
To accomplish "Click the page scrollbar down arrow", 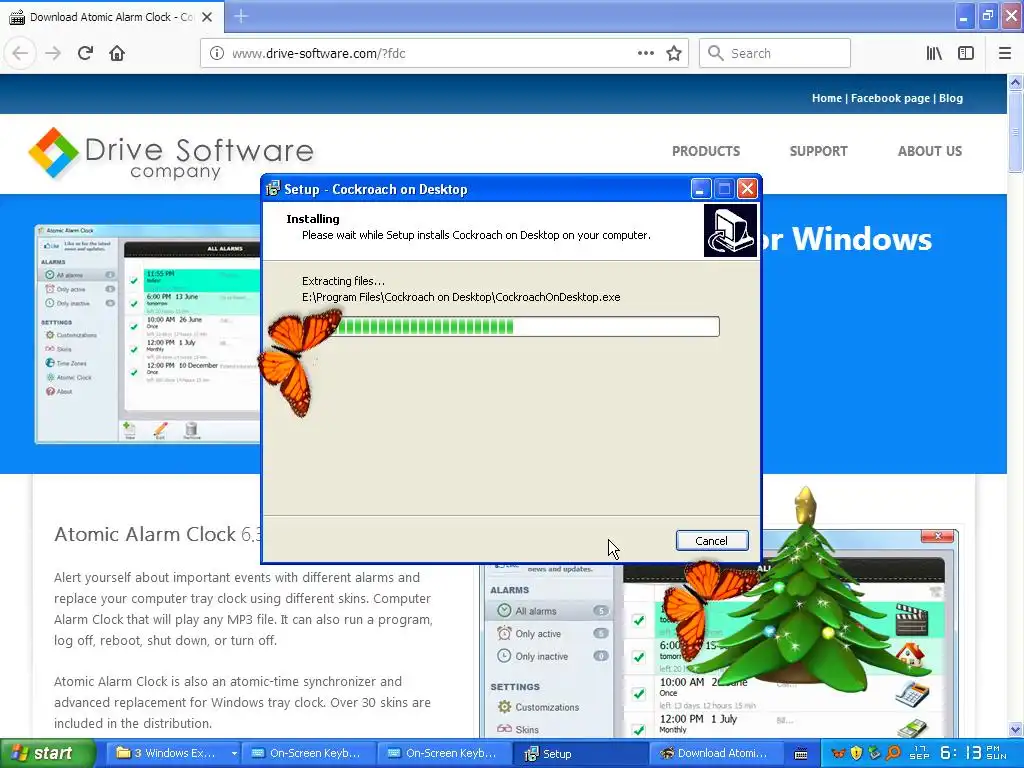I will pyautogui.click(x=1016, y=729).
